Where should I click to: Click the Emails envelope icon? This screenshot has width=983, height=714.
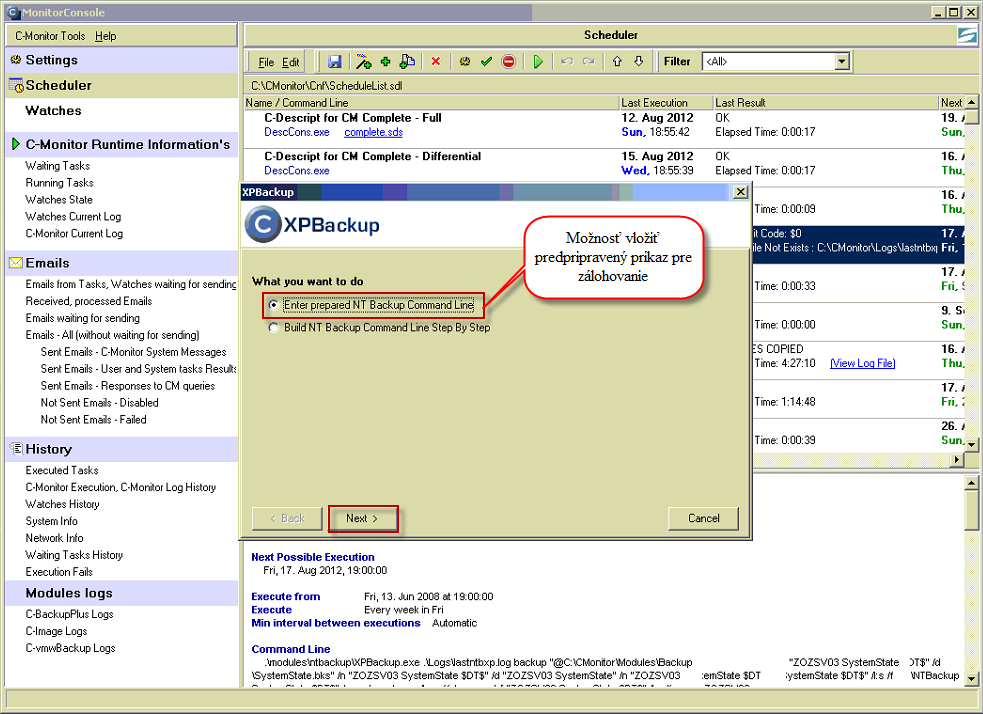(16, 263)
